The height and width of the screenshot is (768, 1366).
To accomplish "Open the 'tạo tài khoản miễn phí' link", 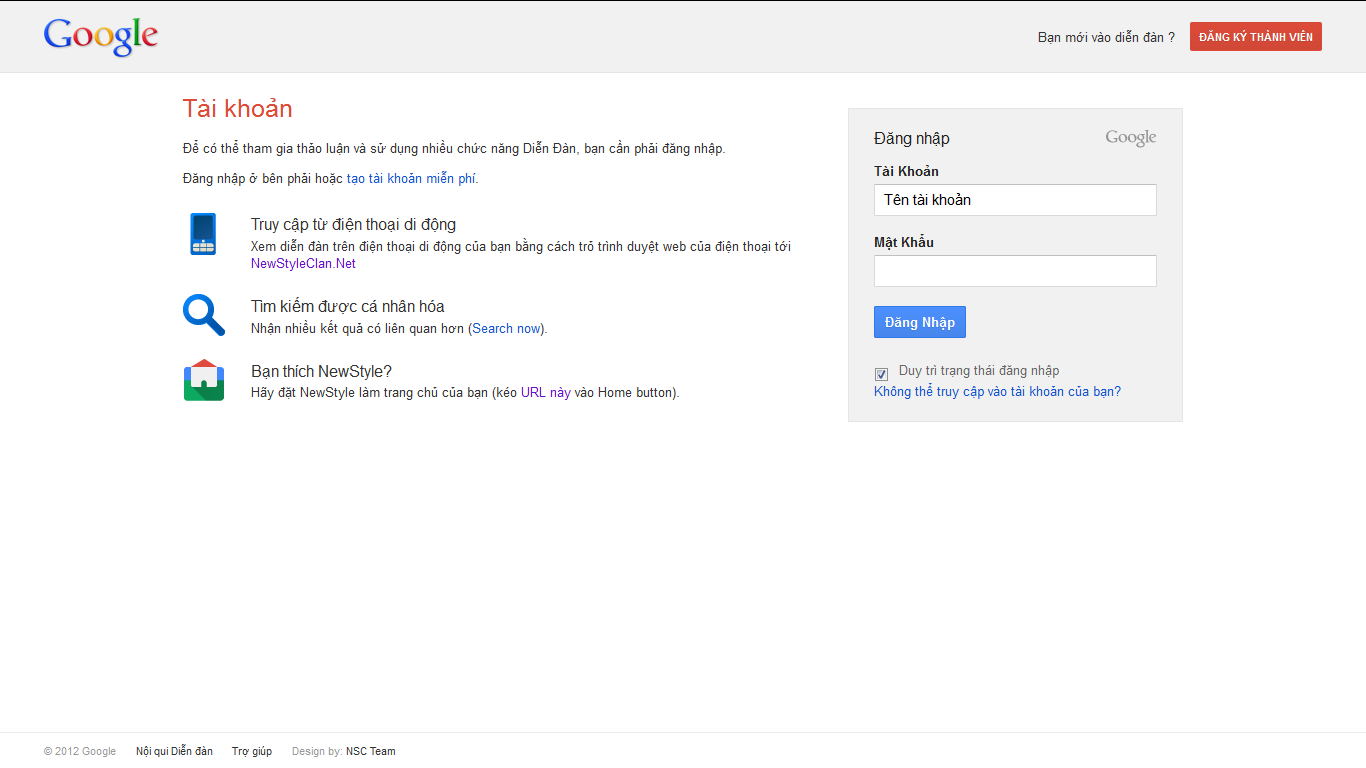I will tap(411, 179).
